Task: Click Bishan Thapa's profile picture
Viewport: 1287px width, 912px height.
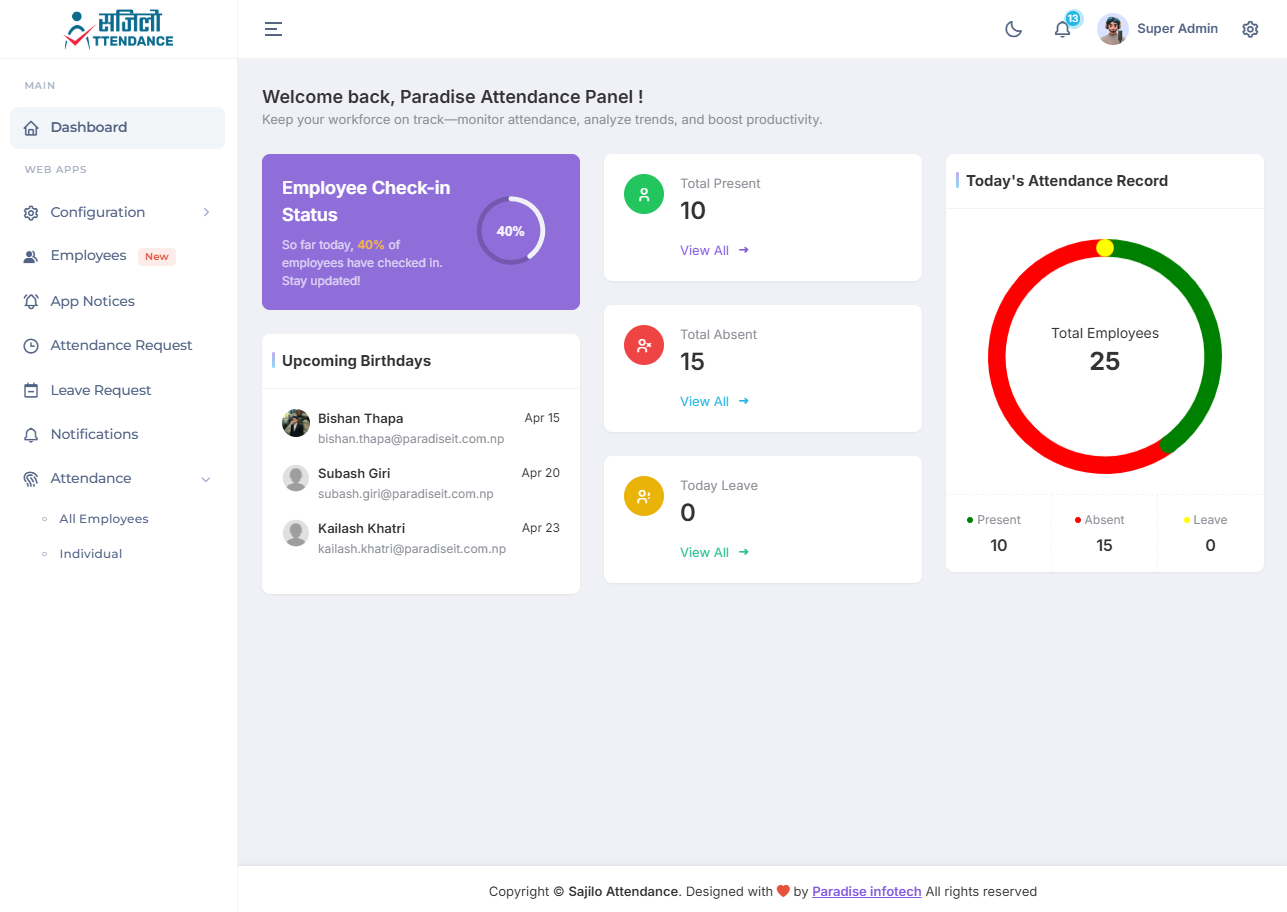Action: pos(296,423)
